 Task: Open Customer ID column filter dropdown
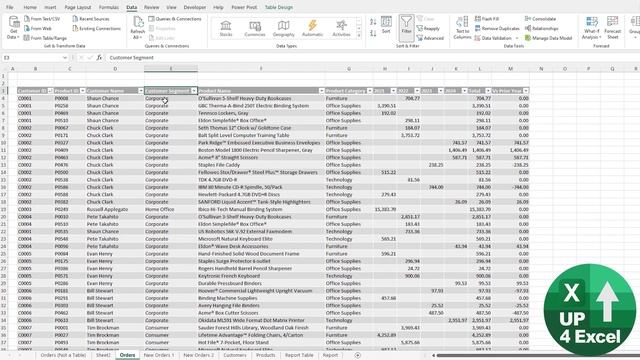50,91
